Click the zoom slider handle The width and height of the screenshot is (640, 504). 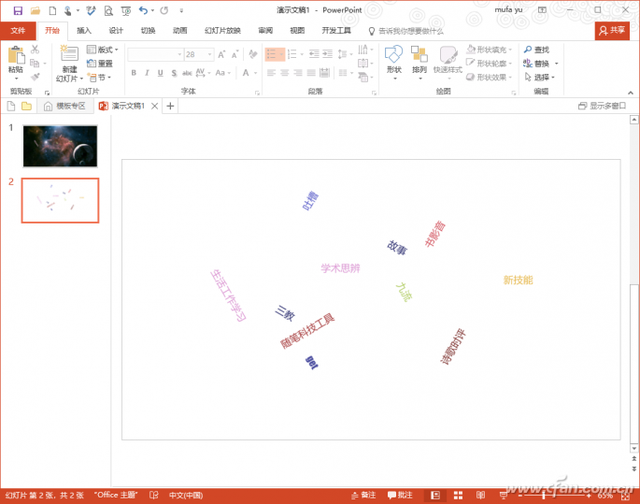point(543,495)
